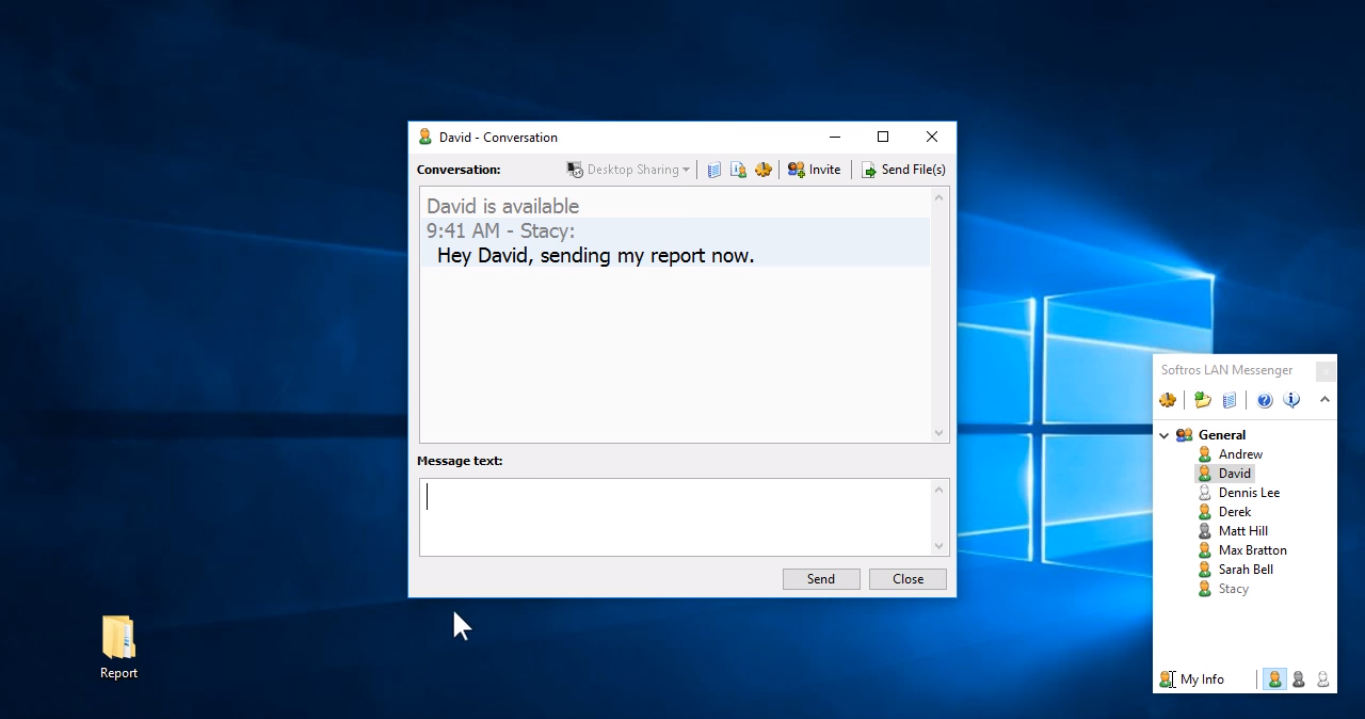Click the green folder icon in messenger panel
The width and height of the screenshot is (1365, 719).
click(x=1203, y=400)
